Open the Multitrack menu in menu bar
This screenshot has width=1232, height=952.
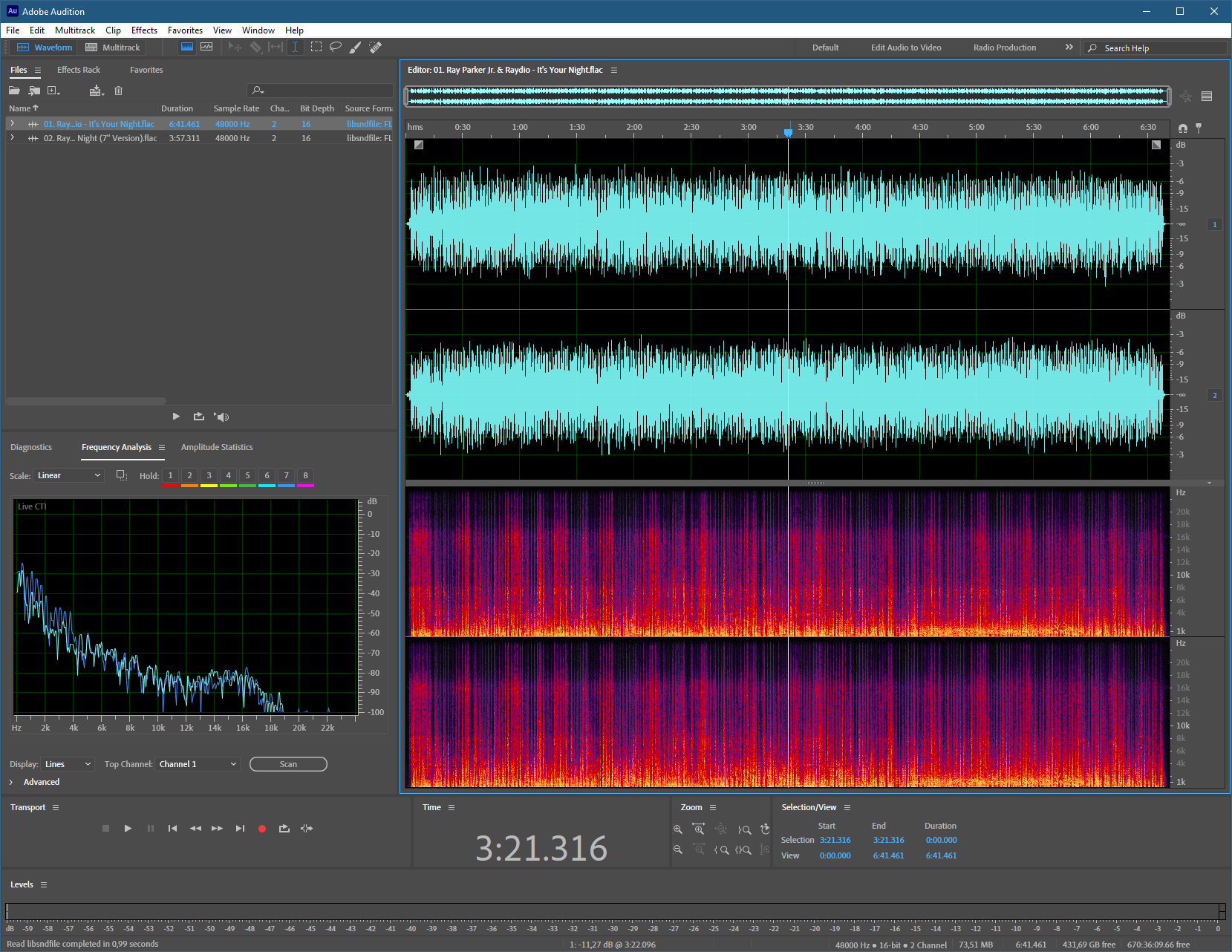click(x=75, y=30)
